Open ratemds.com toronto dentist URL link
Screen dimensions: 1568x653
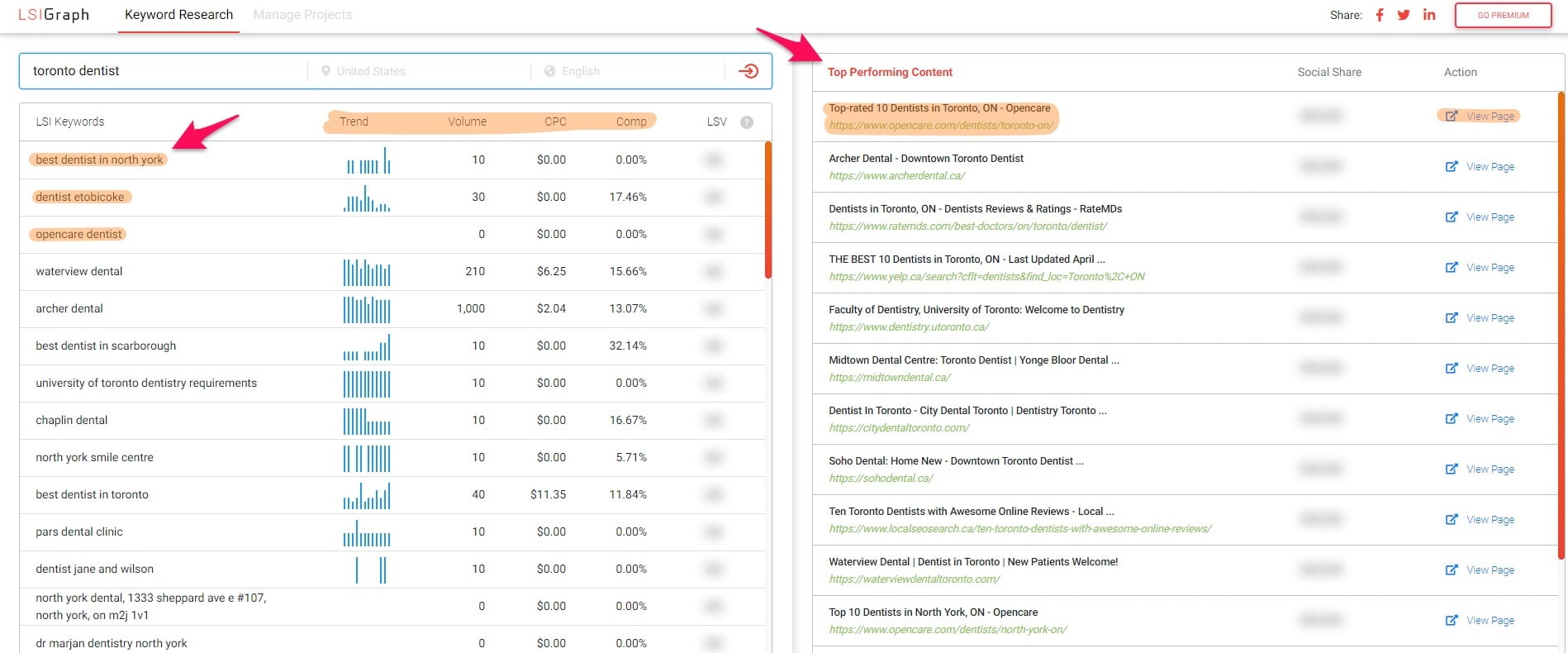[x=967, y=226]
